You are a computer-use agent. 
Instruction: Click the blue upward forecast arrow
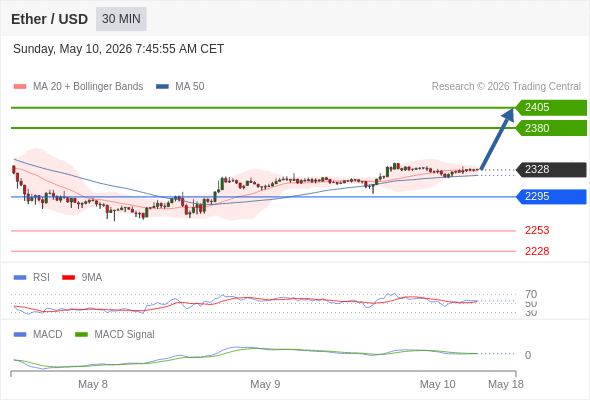pos(497,139)
